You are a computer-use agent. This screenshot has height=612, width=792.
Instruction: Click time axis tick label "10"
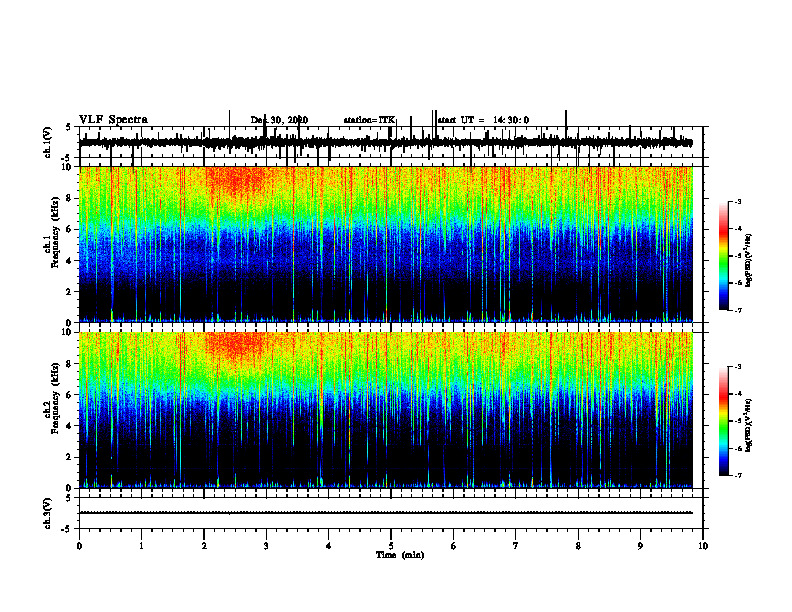[x=703, y=546]
